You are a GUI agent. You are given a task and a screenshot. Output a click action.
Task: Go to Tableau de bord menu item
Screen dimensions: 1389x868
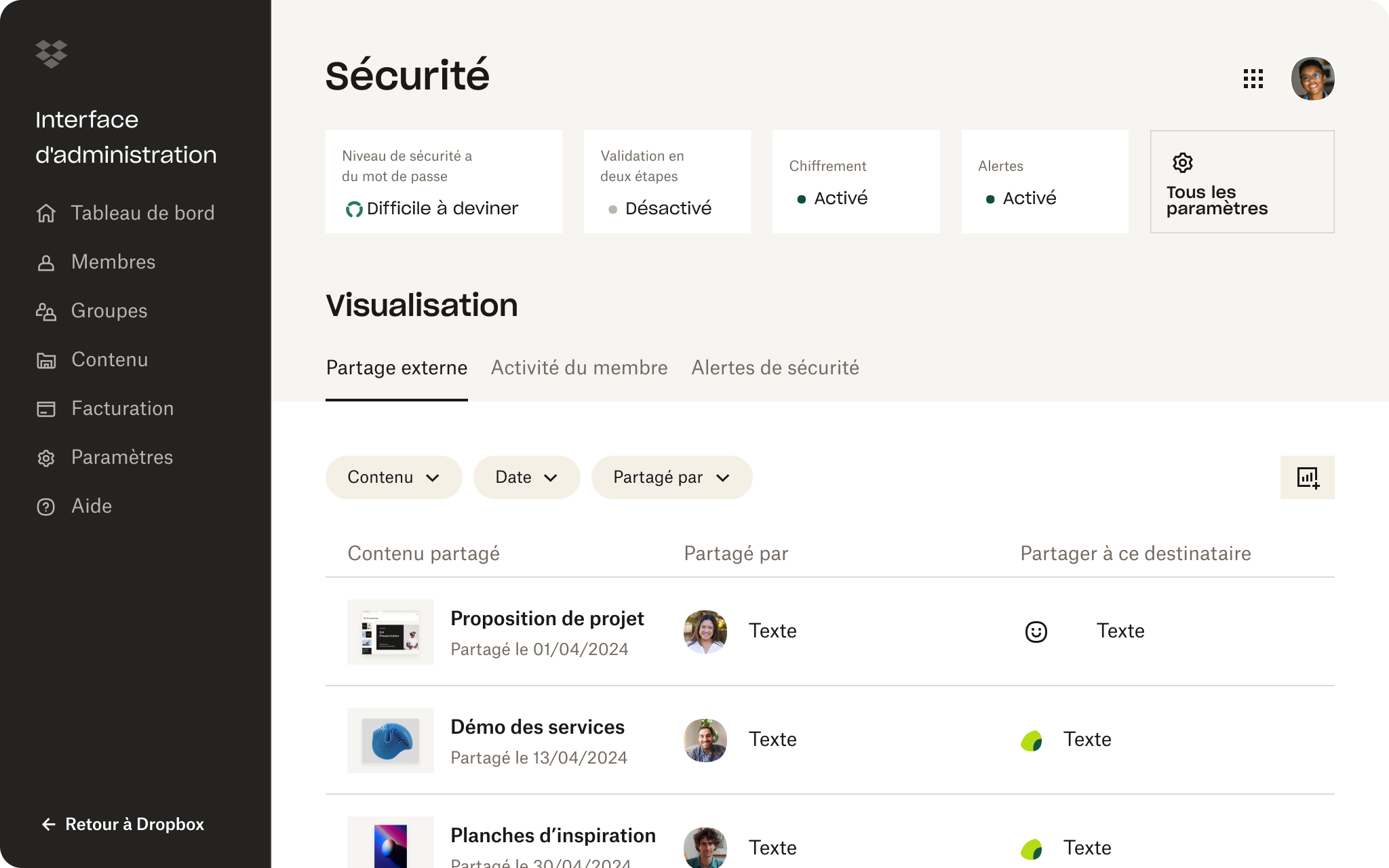click(x=125, y=213)
